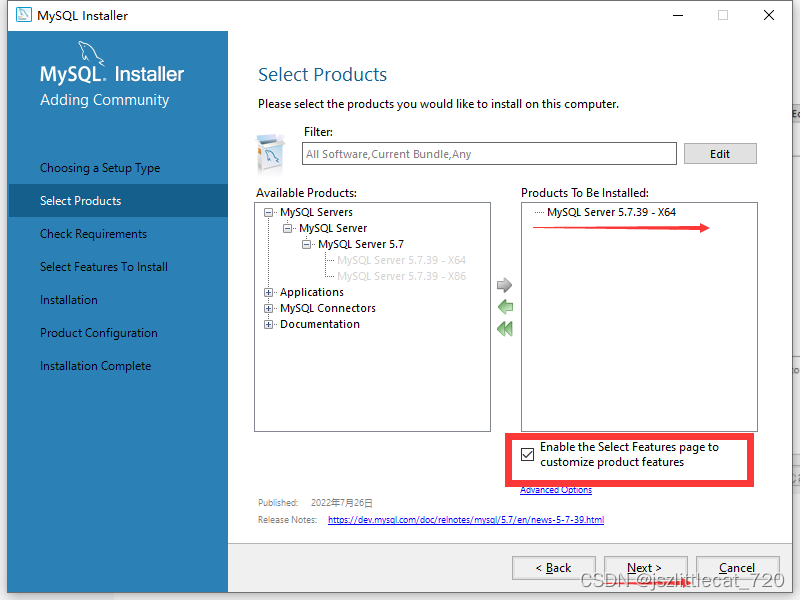Image resolution: width=800 pixels, height=600 pixels.
Task: Click the Edit filter button
Action: pos(720,154)
